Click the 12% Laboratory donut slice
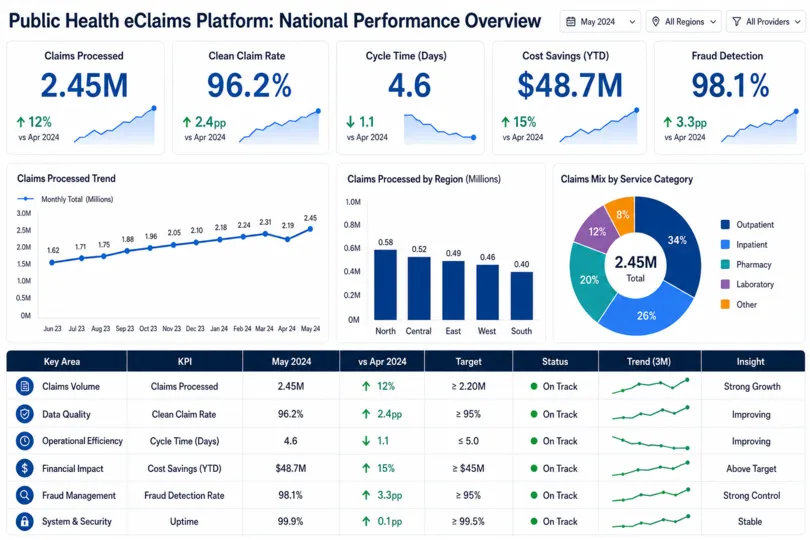The width and height of the screenshot is (810, 540). click(597, 231)
